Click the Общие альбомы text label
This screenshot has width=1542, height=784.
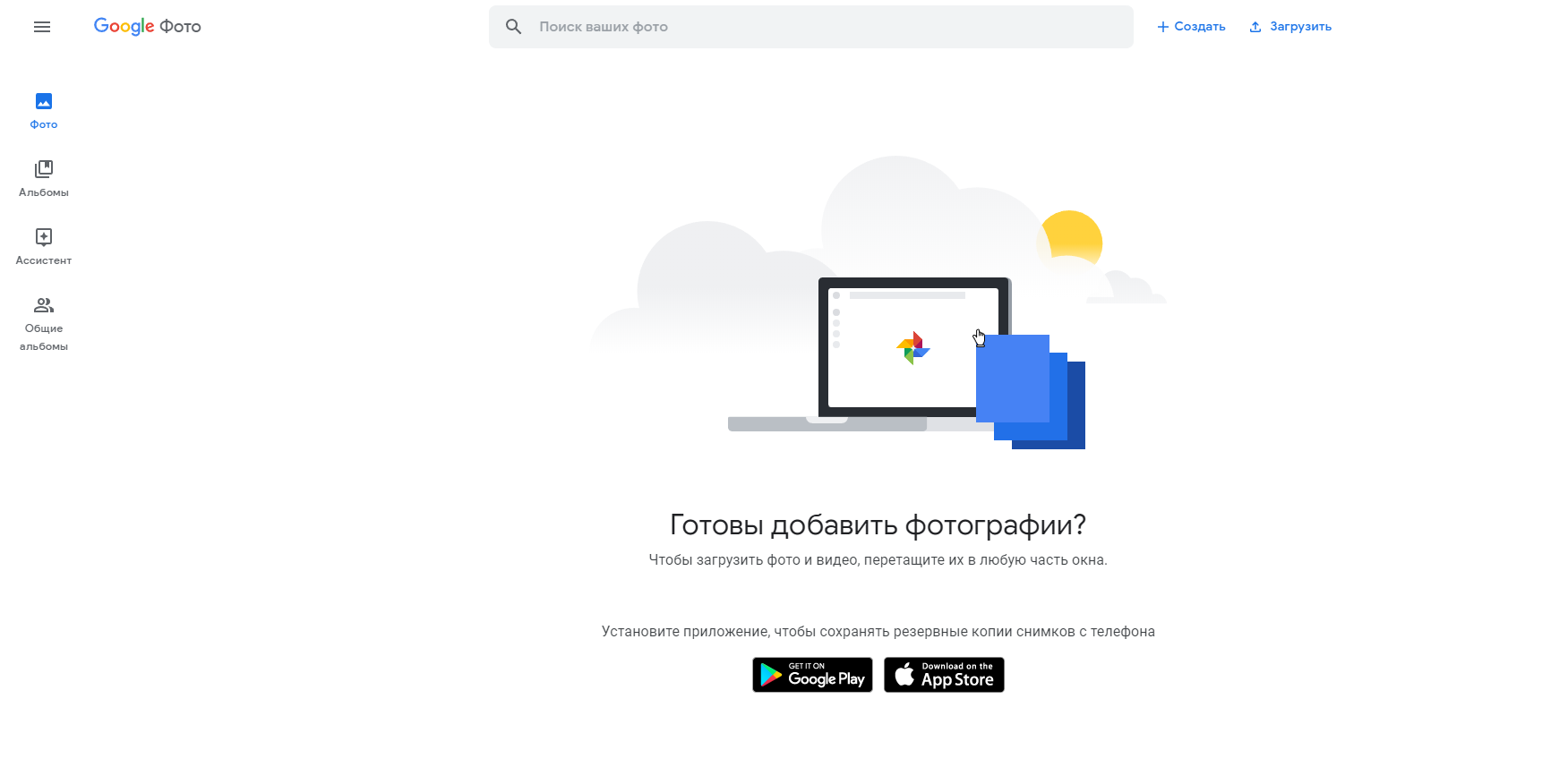(x=44, y=337)
